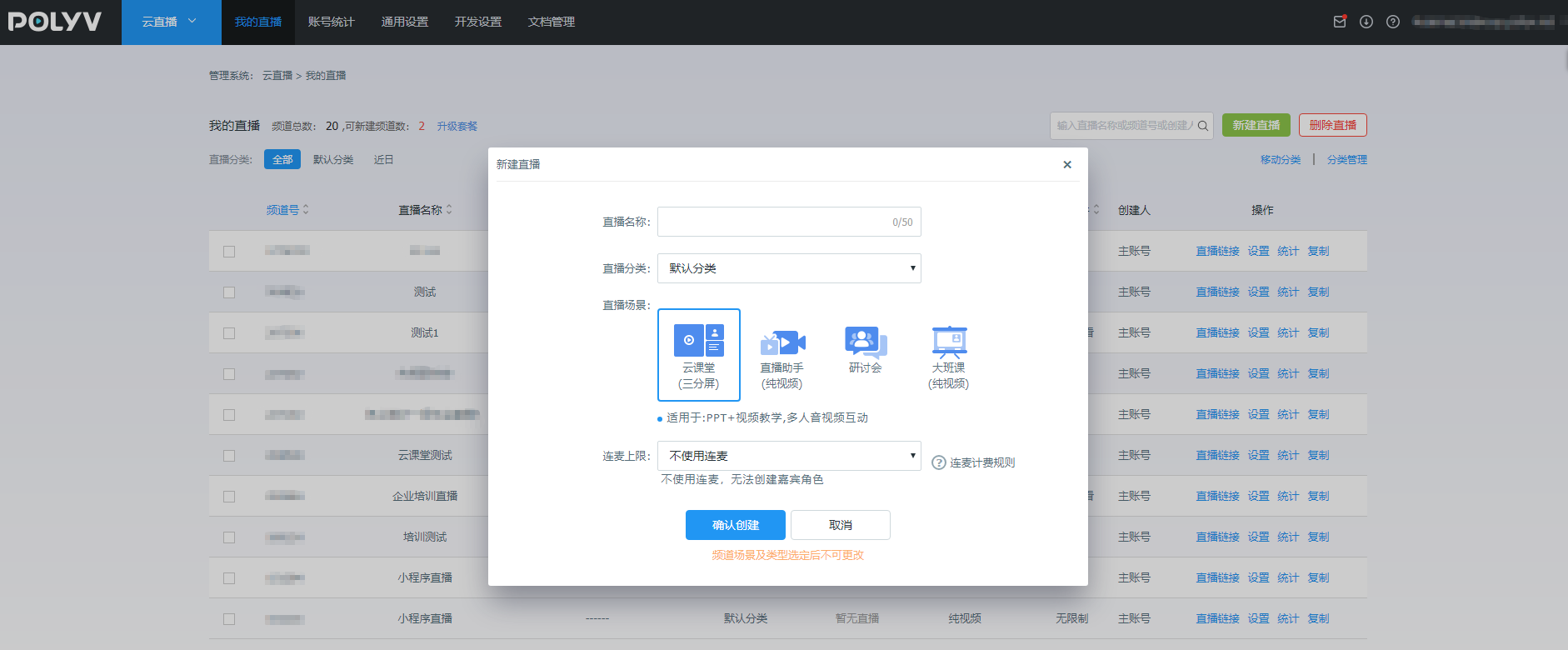Click the 取消 button

(x=840, y=525)
